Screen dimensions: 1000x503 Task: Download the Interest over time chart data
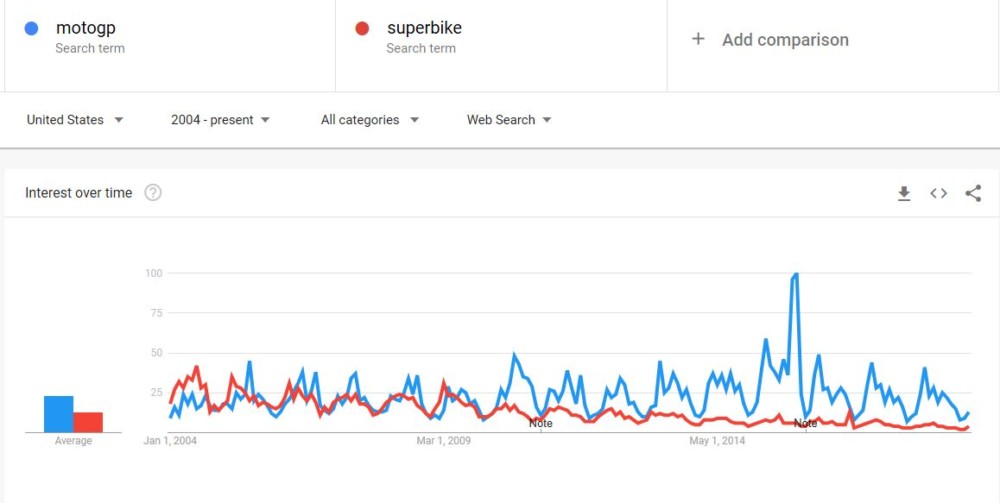(904, 194)
